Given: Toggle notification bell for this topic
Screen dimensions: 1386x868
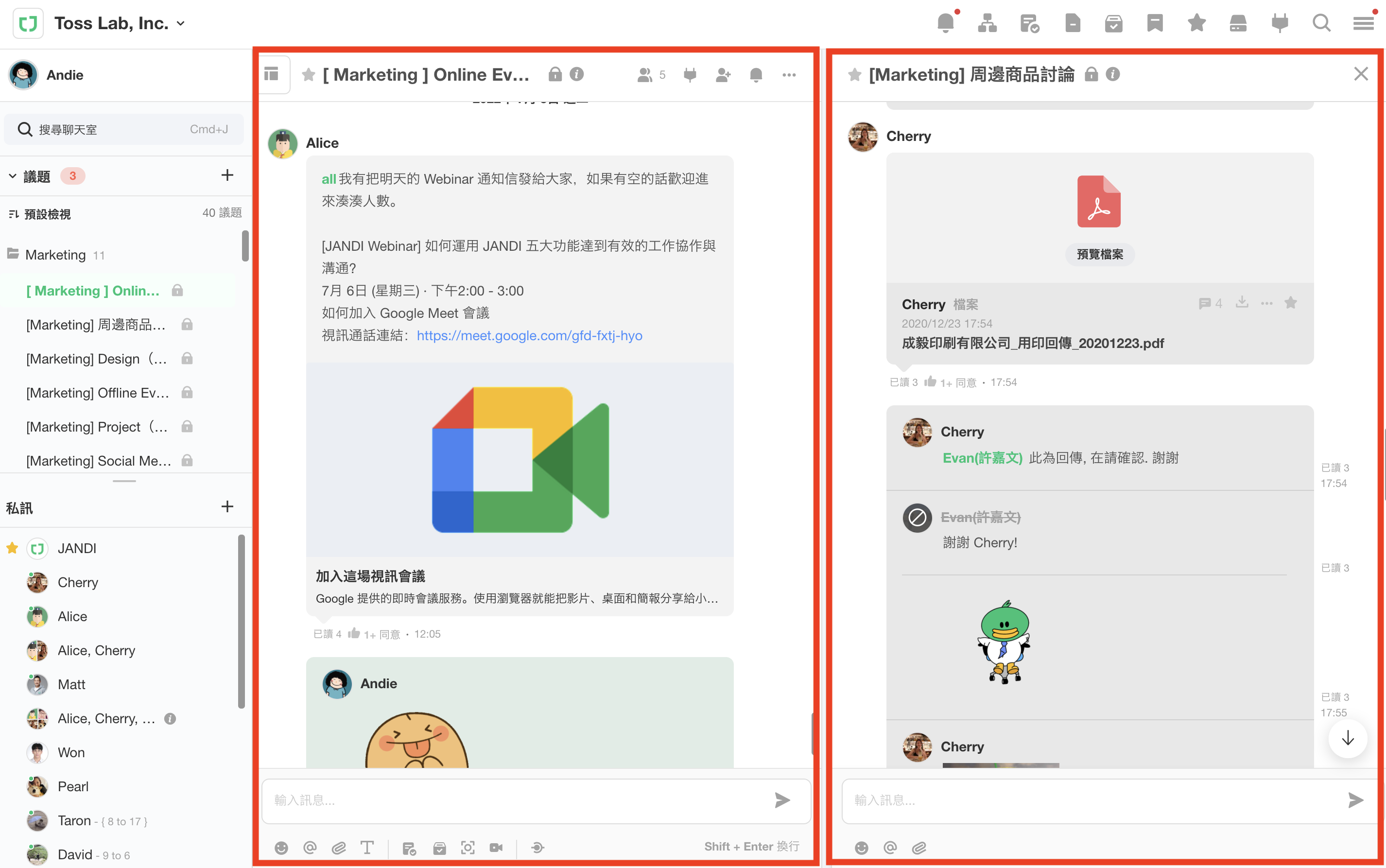Looking at the screenshot, I should coord(756,75).
